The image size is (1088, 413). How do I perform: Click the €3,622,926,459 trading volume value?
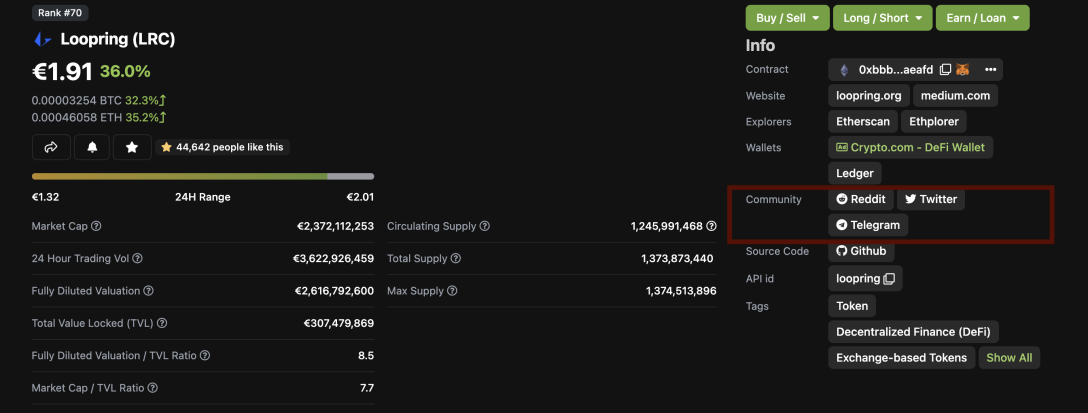pos(333,258)
